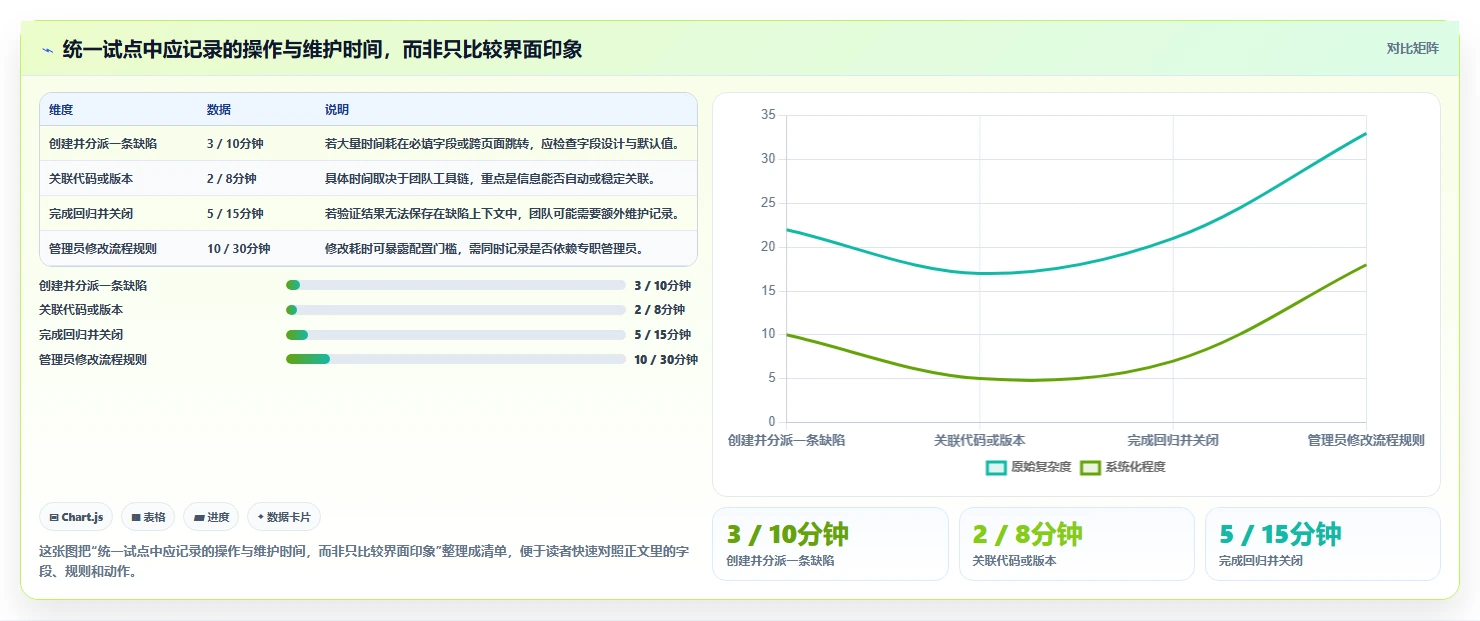This screenshot has height=621, width=1480.
Task: Click the 完成回归并关闭 progress bar
Action: tap(455, 335)
